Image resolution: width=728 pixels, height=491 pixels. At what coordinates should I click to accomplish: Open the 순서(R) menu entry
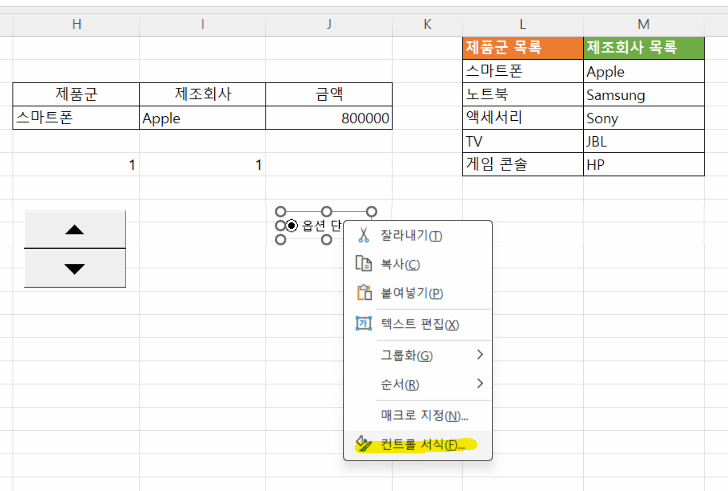coord(418,384)
